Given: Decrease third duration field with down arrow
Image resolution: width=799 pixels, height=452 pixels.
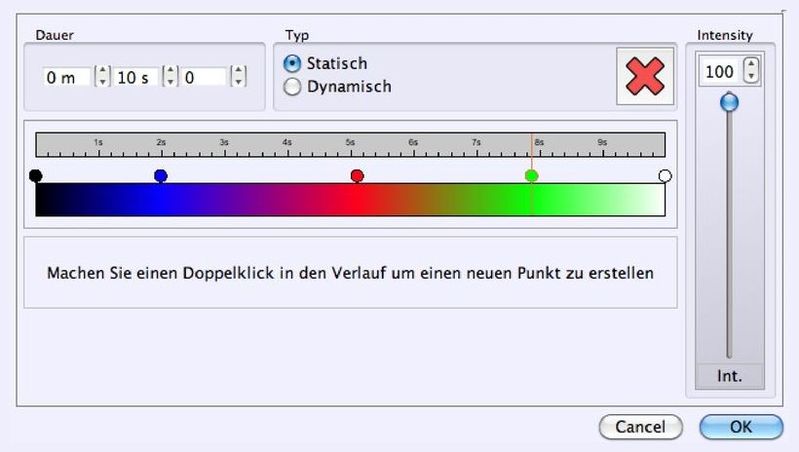Looking at the screenshot, I should [x=238, y=82].
